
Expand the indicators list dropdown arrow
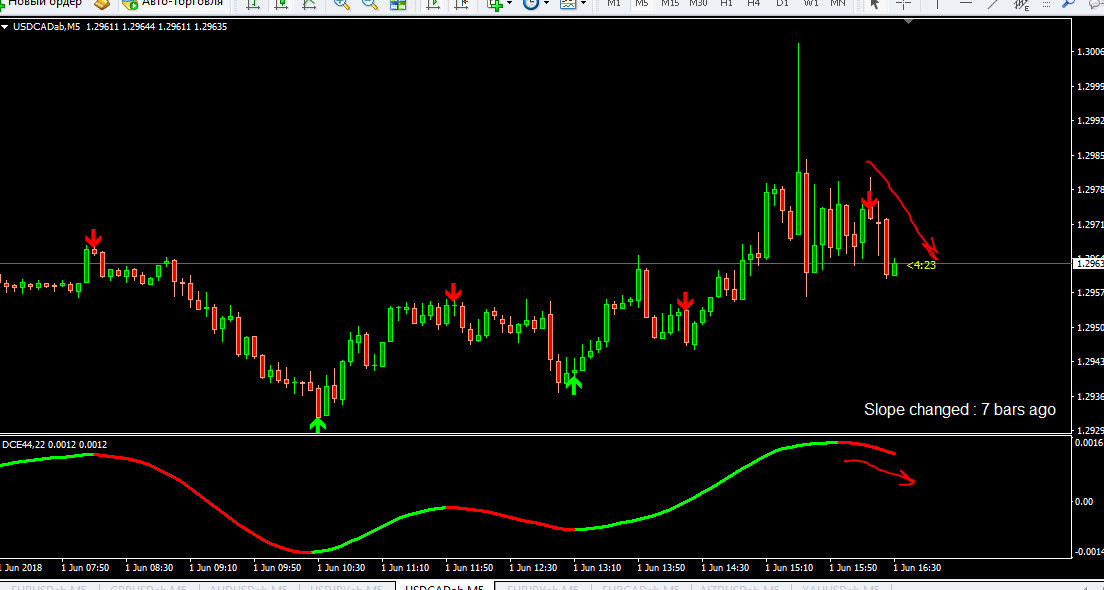[510, 4]
